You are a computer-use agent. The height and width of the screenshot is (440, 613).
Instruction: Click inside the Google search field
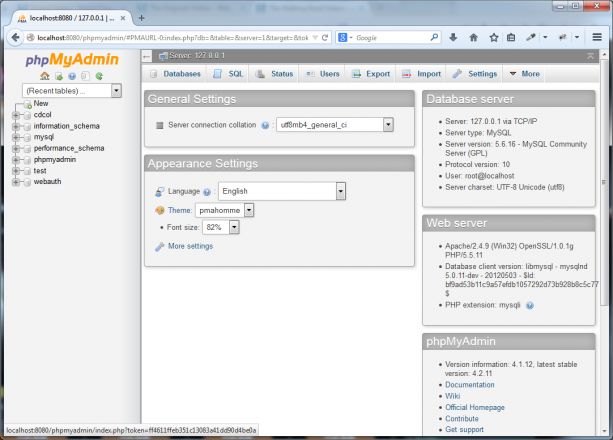[392, 38]
